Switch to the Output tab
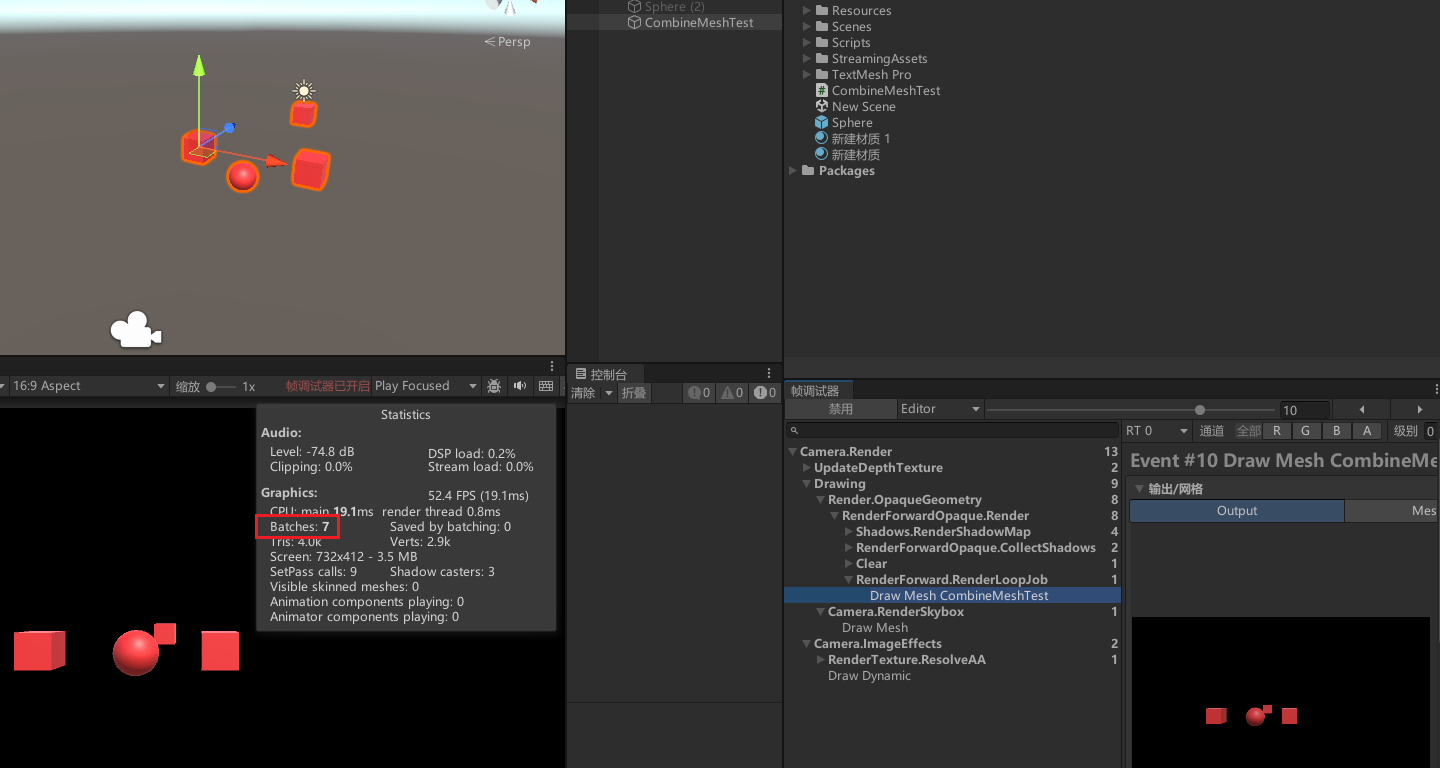This screenshot has height=768, width=1440. [x=1236, y=511]
